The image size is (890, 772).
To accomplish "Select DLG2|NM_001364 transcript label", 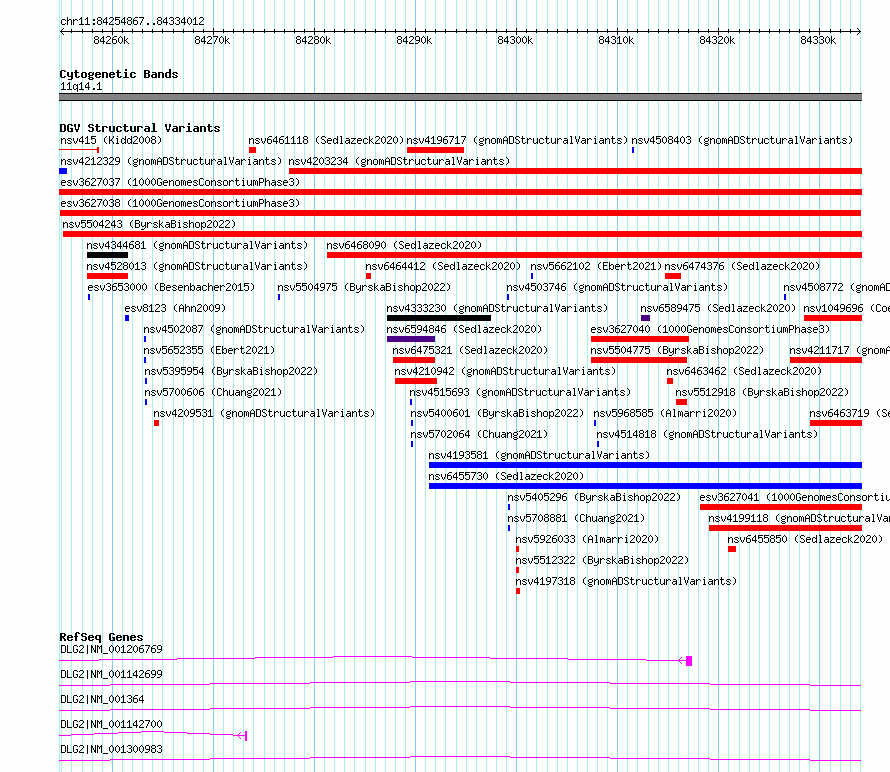I will click(102, 699).
